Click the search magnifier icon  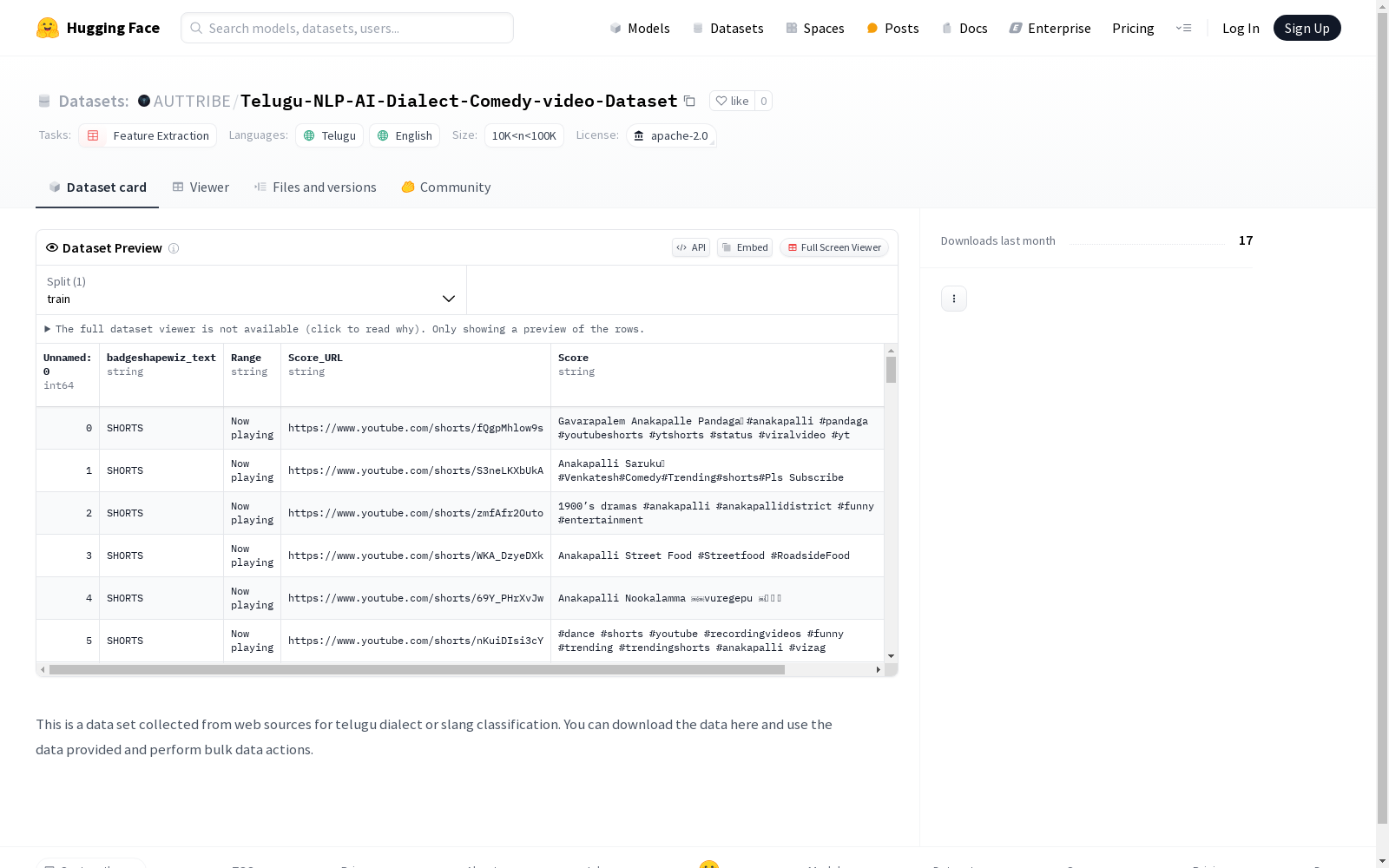(x=196, y=28)
